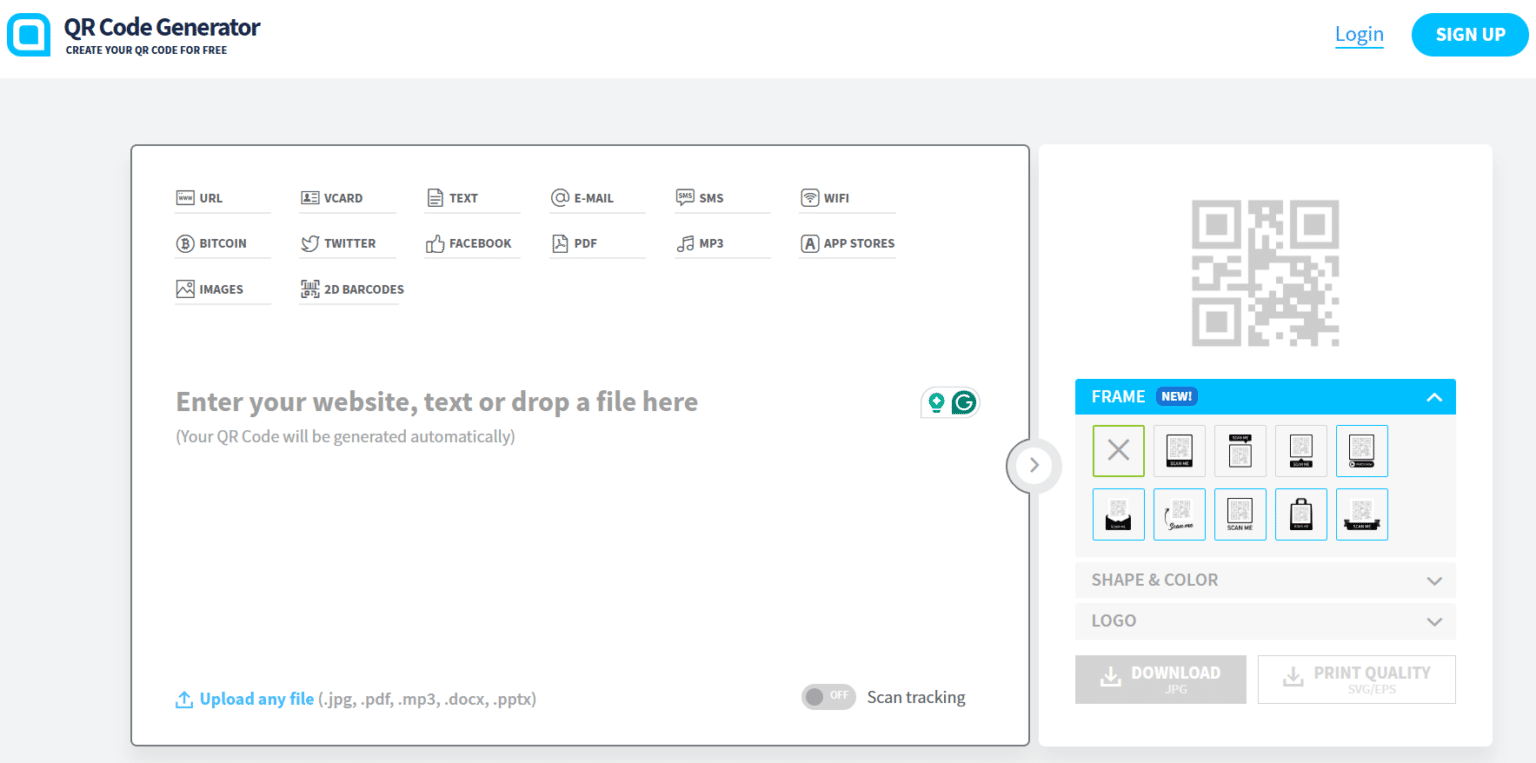Collapse the Frame panel
The width and height of the screenshot is (1536, 763).
(1434, 397)
